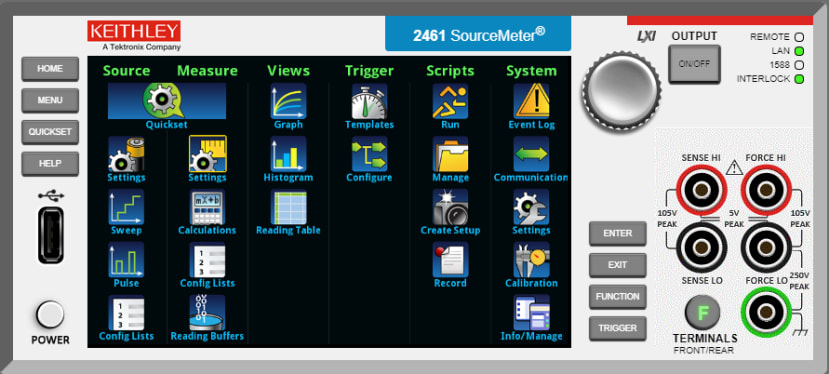The height and width of the screenshot is (374, 829).
Task: Open Trigger Configure flow icon
Action: coord(370,154)
